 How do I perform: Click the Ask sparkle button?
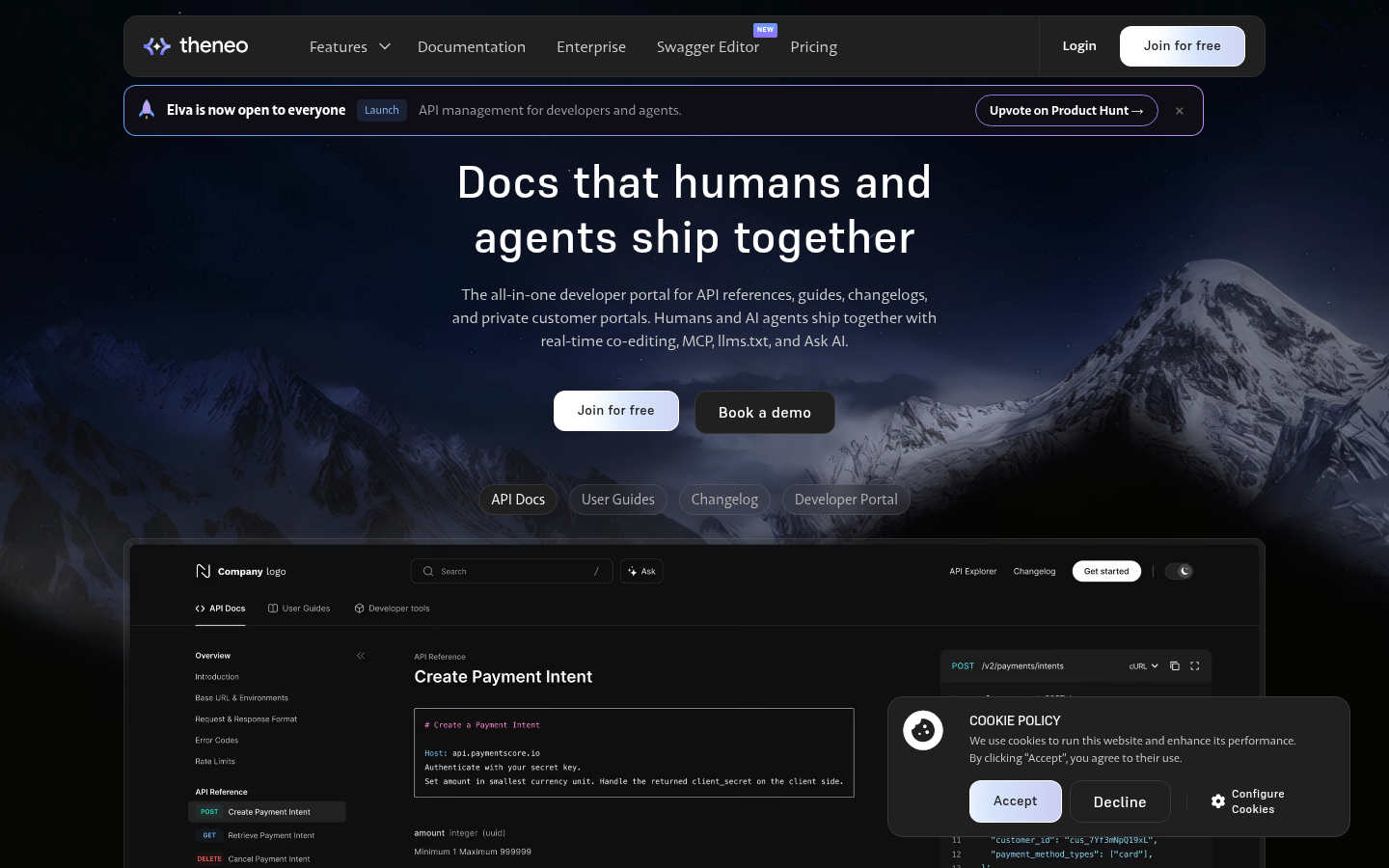pos(641,571)
